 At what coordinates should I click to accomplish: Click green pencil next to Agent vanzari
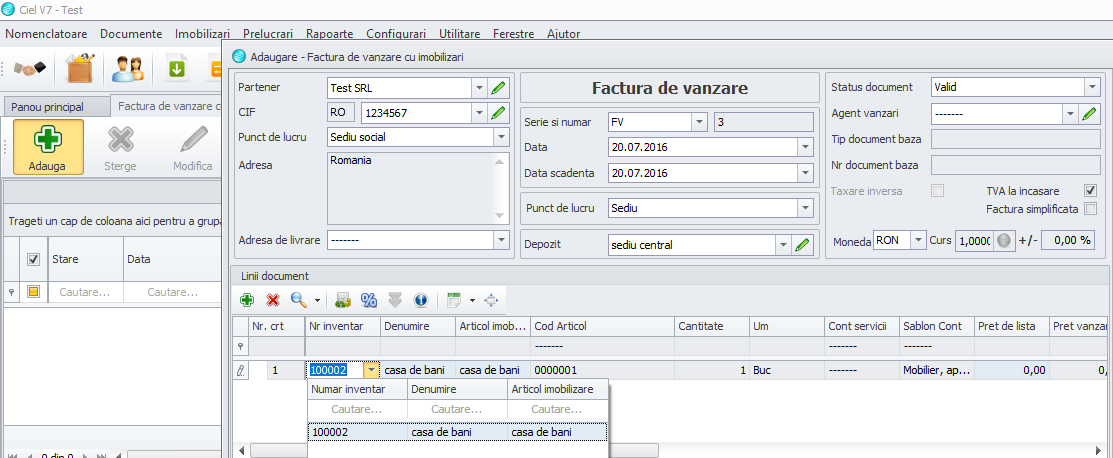tap(1089, 112)
